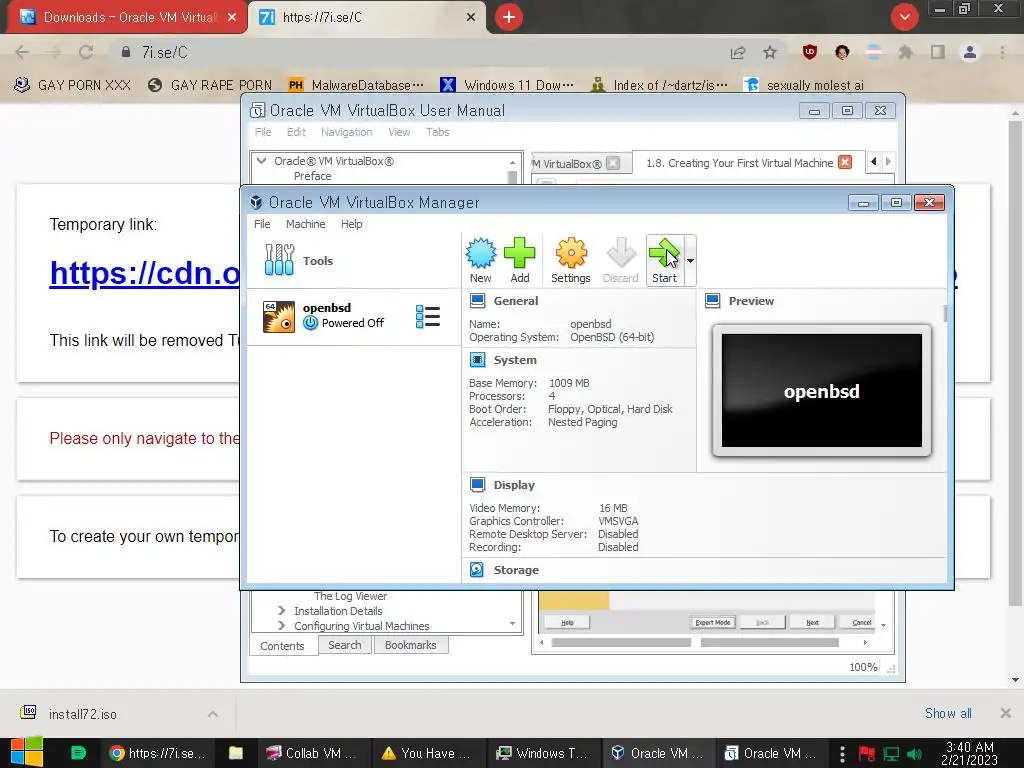Open Settings for the openbsd VM
Screen dimensions: 1024x768
[571, 260]
